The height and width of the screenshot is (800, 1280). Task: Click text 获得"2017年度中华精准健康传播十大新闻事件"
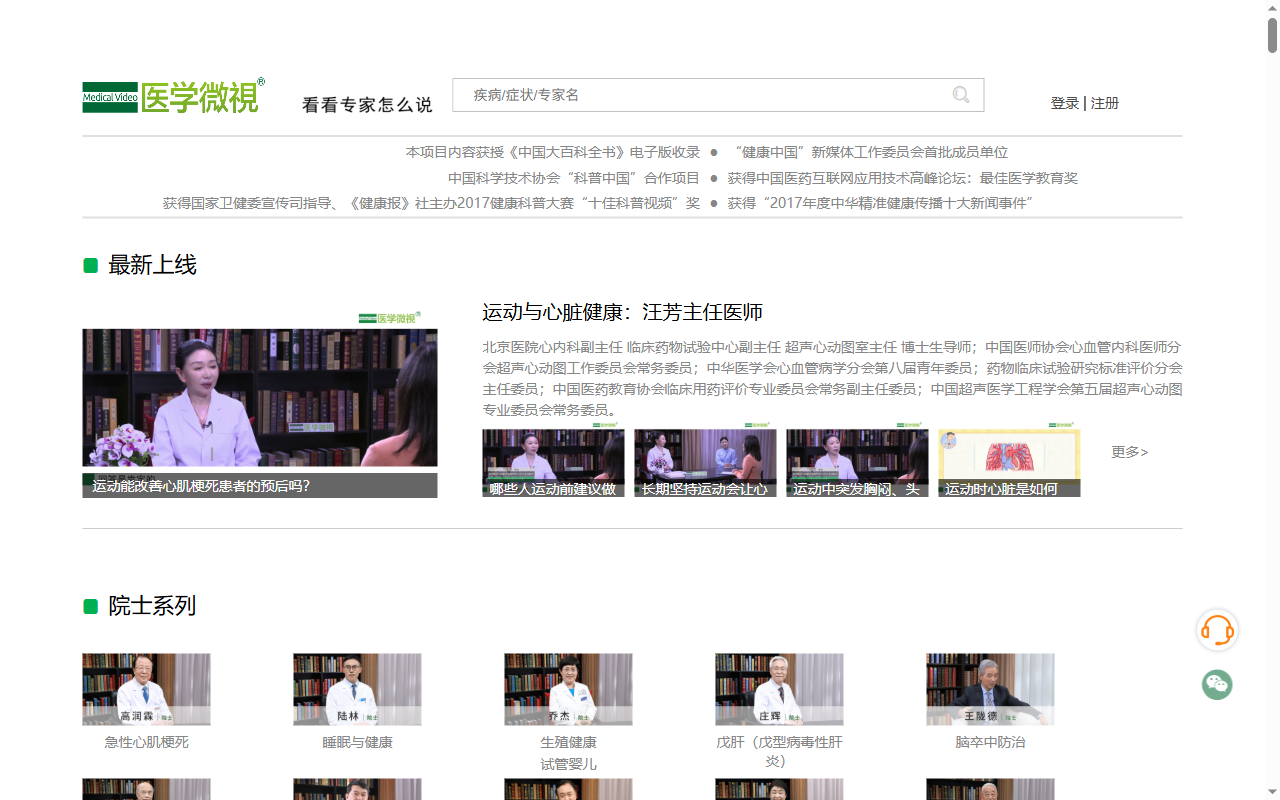[x=880, y=203]
